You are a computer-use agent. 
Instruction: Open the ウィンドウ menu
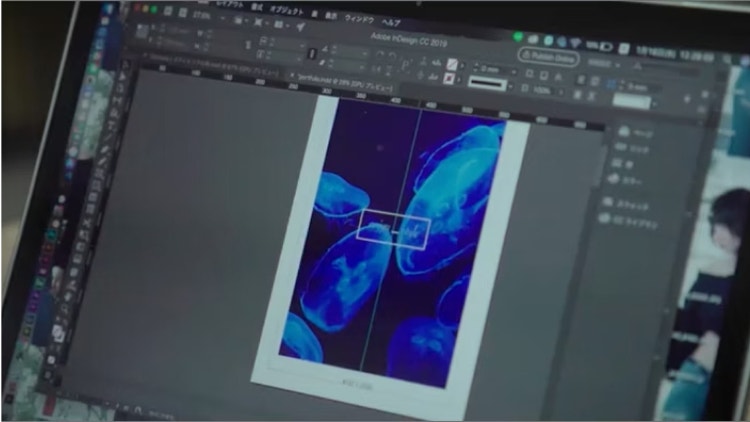pyautogui.click(x=359, y=19)
